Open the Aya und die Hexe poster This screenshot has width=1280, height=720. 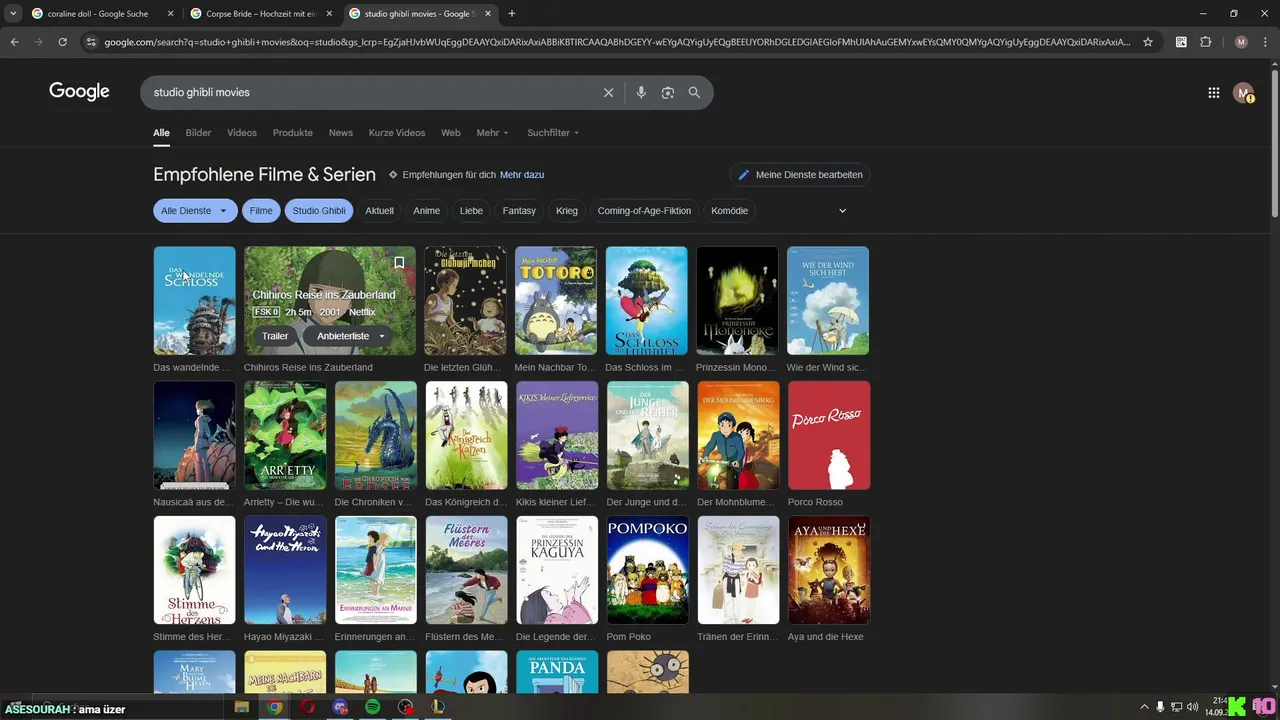(x=829, y=570)
